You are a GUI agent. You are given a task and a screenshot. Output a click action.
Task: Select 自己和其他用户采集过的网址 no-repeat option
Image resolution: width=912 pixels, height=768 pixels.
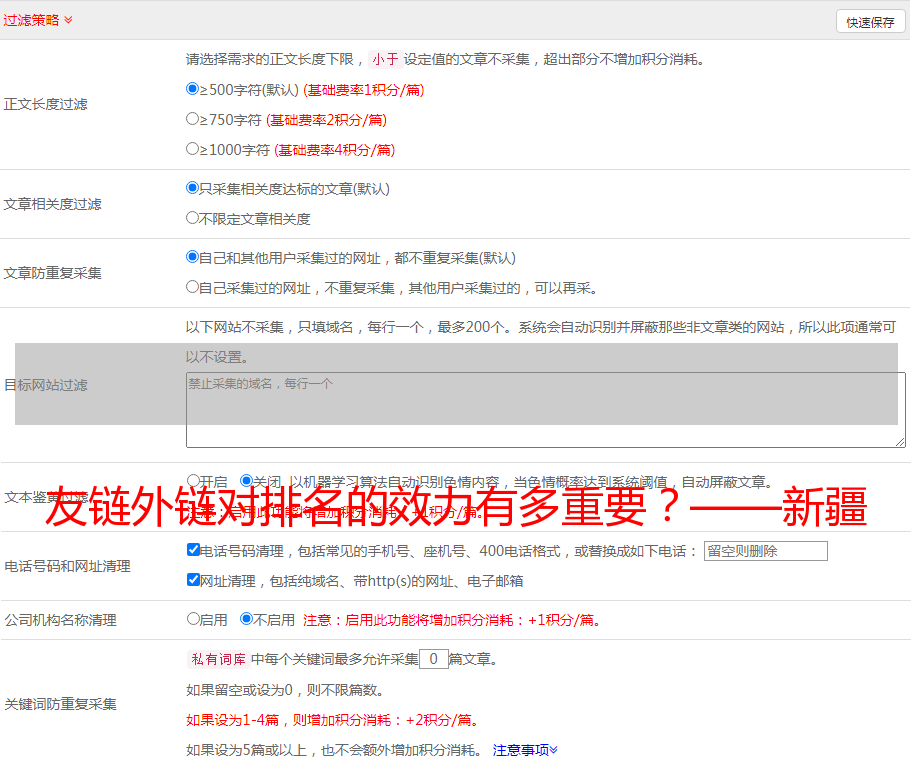pyautogui.click(x=193, y=257)
